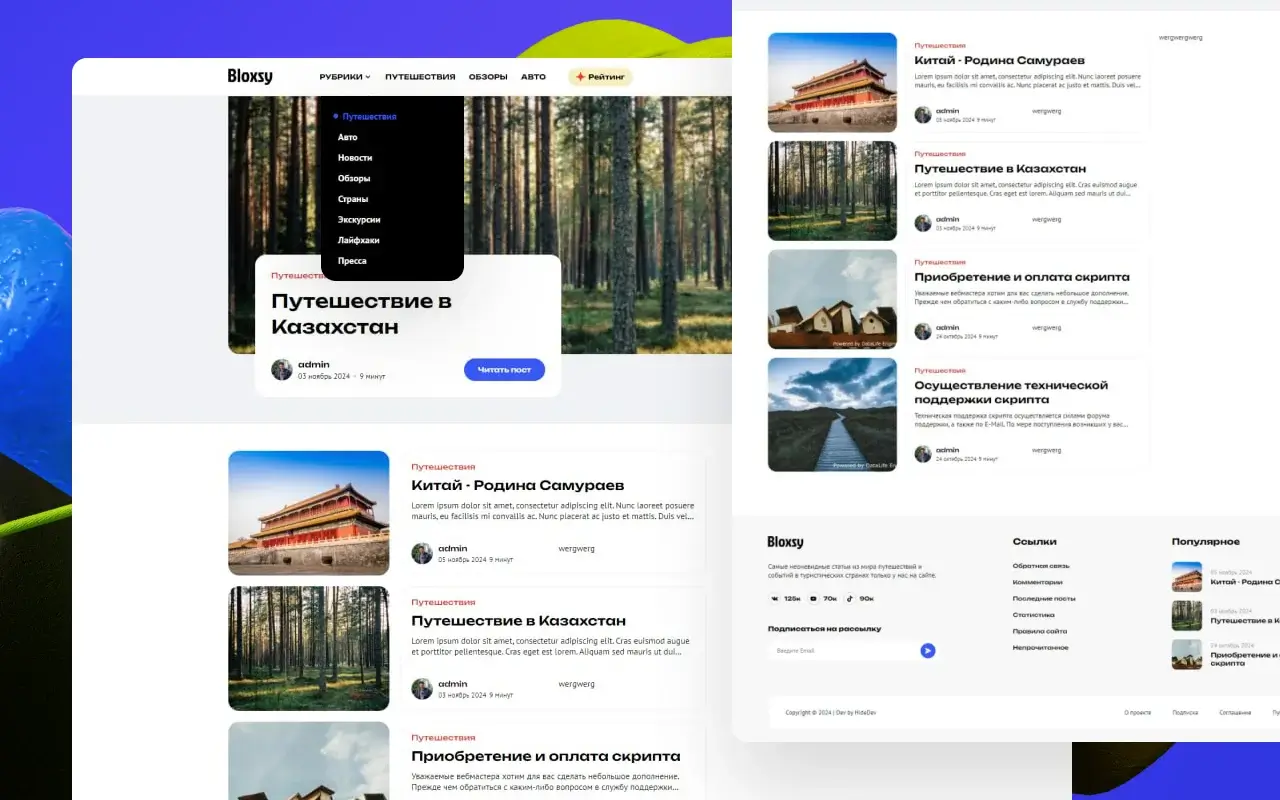Screen dimensions: 1280x800
Task: Open the boardwalk photo thumbnail of support post
Action: pyautogui.click(x=832, y=414)
